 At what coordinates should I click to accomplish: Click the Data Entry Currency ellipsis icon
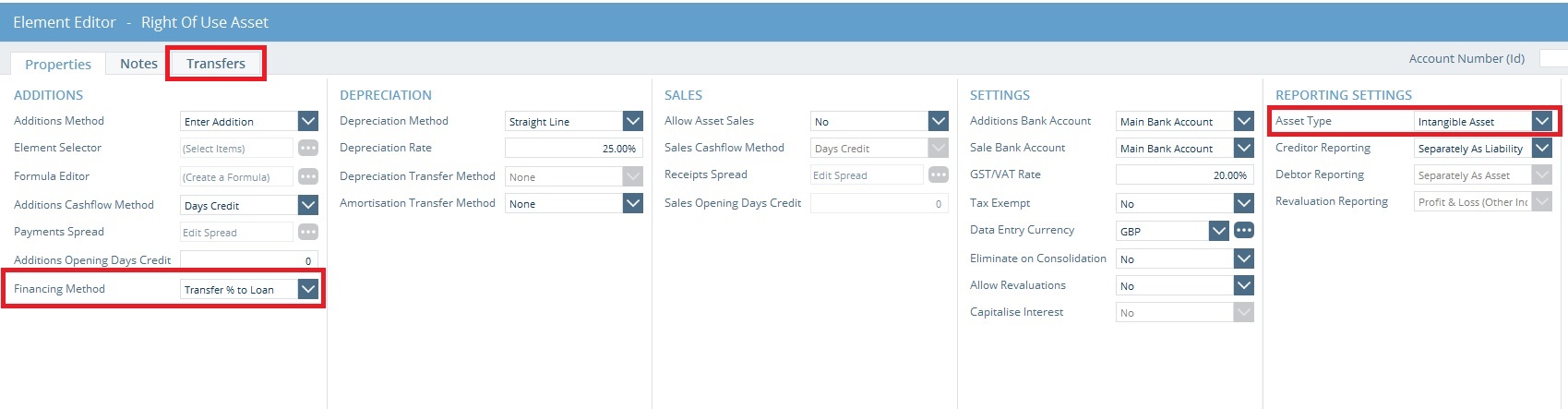pos(1244,230)
